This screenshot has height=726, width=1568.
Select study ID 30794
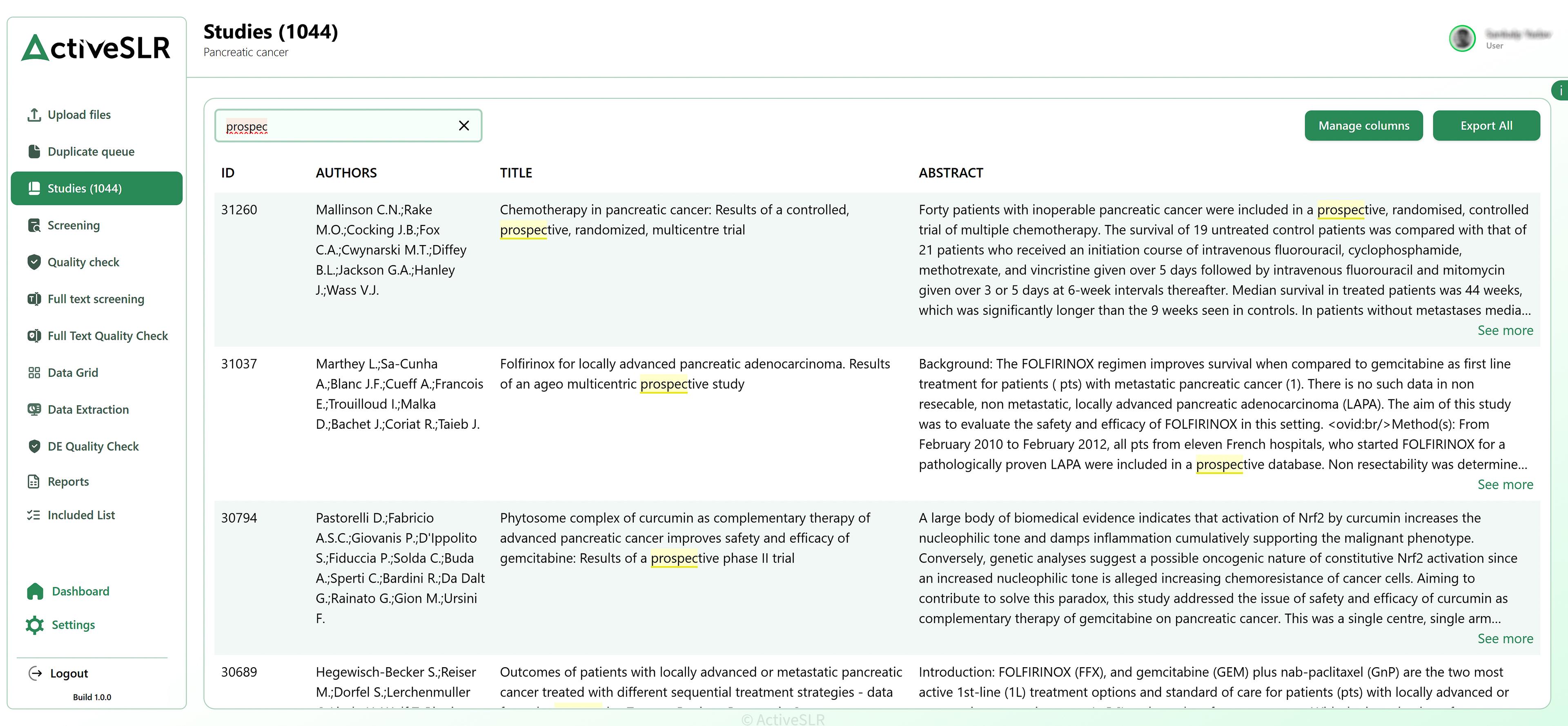pyautogui.click(x=238, y=518)
